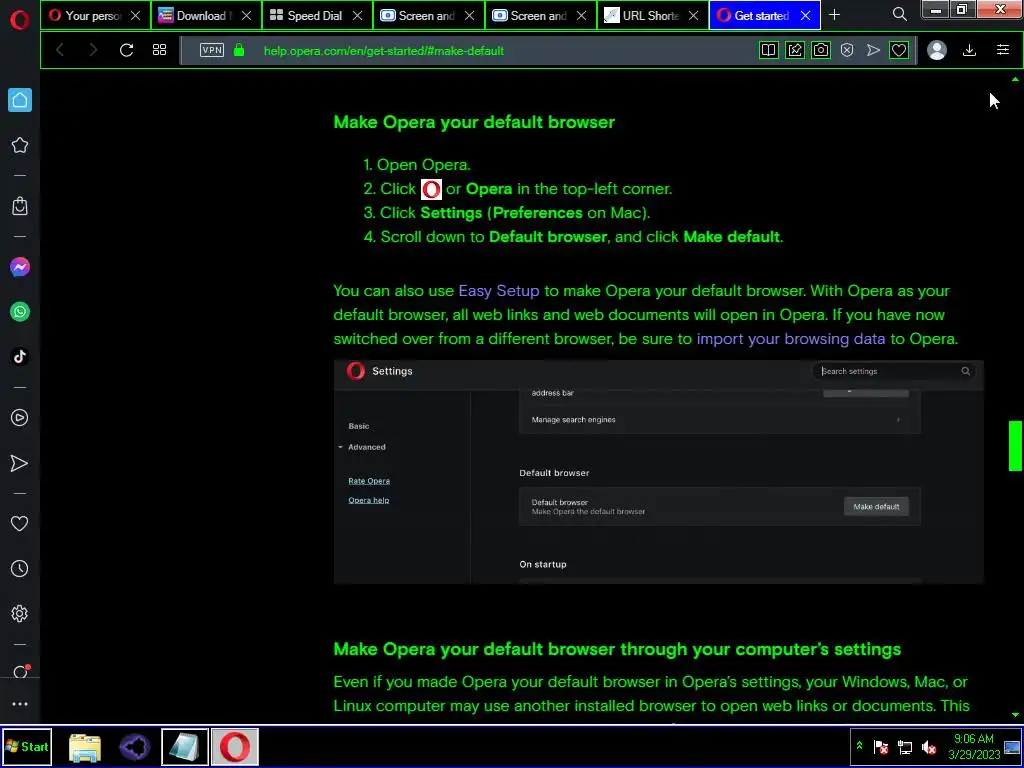Open TikTok in the sidebar
The image size is (1024, 768).
coord(20,357)
